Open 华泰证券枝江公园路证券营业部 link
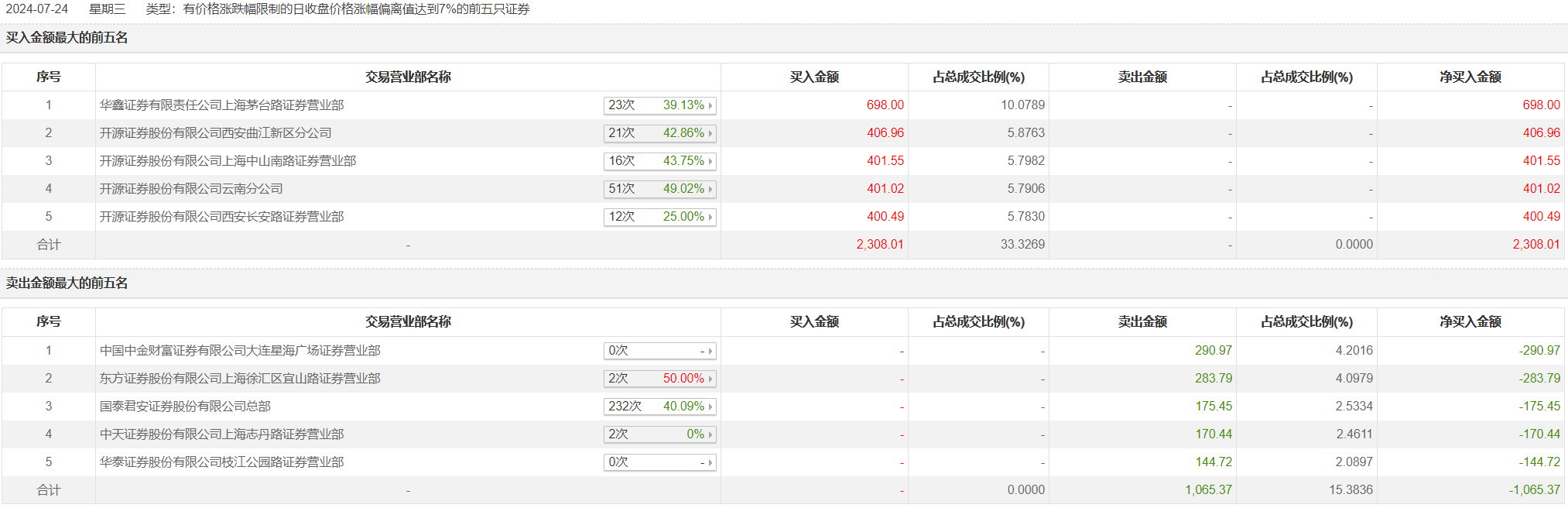The height and width of the screenshot is (508, 1568). [221, 462]
